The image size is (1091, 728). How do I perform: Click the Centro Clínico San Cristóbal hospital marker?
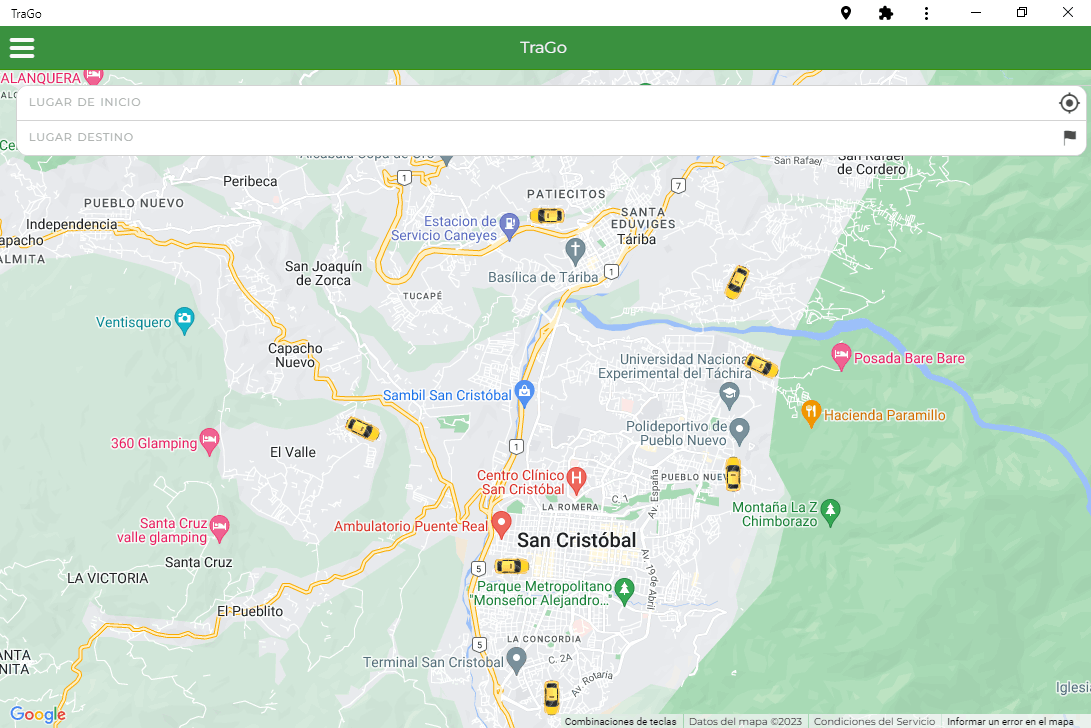(x=576, y=478)
